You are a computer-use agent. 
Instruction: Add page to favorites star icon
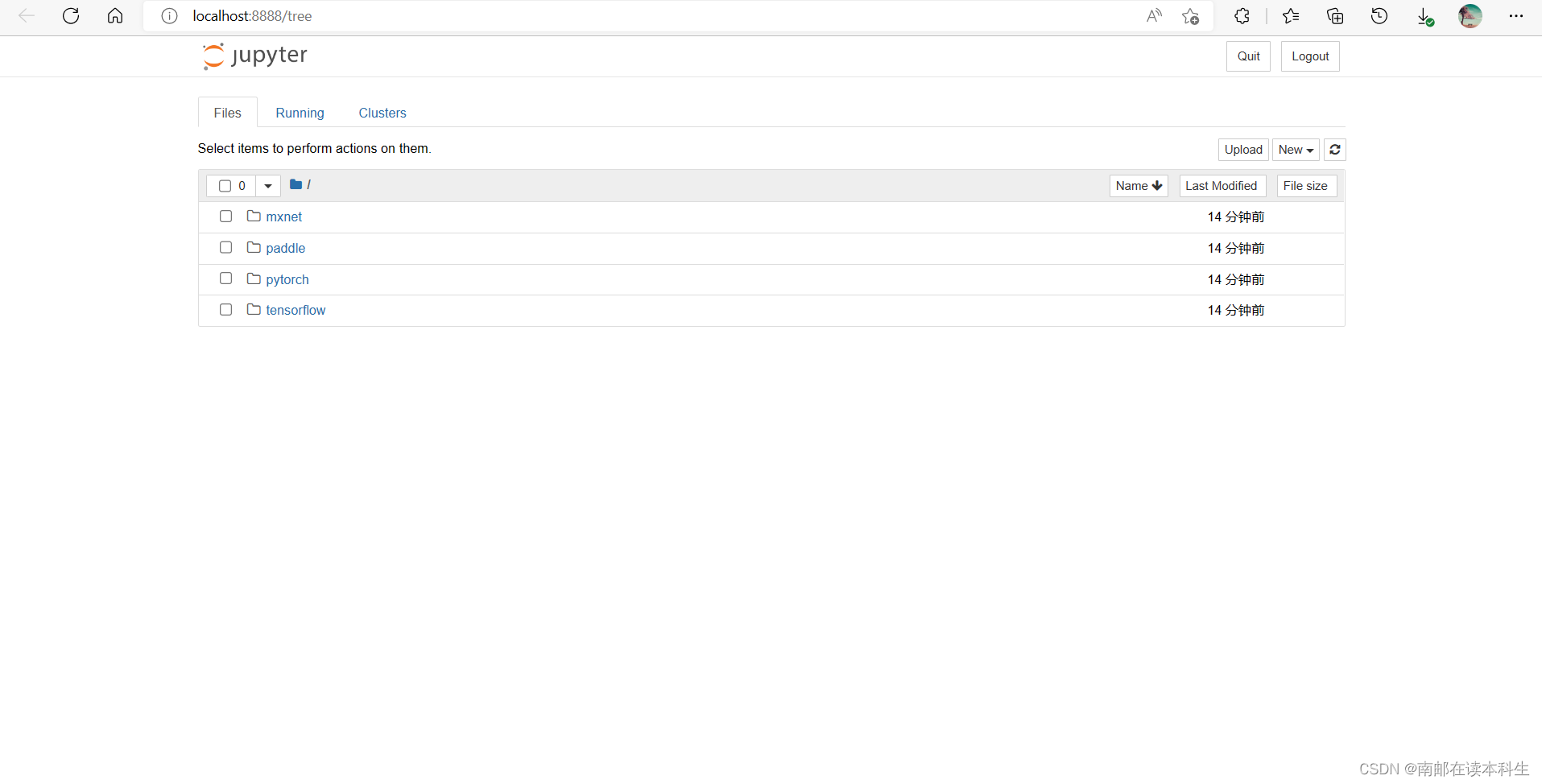coord(1191,16)
